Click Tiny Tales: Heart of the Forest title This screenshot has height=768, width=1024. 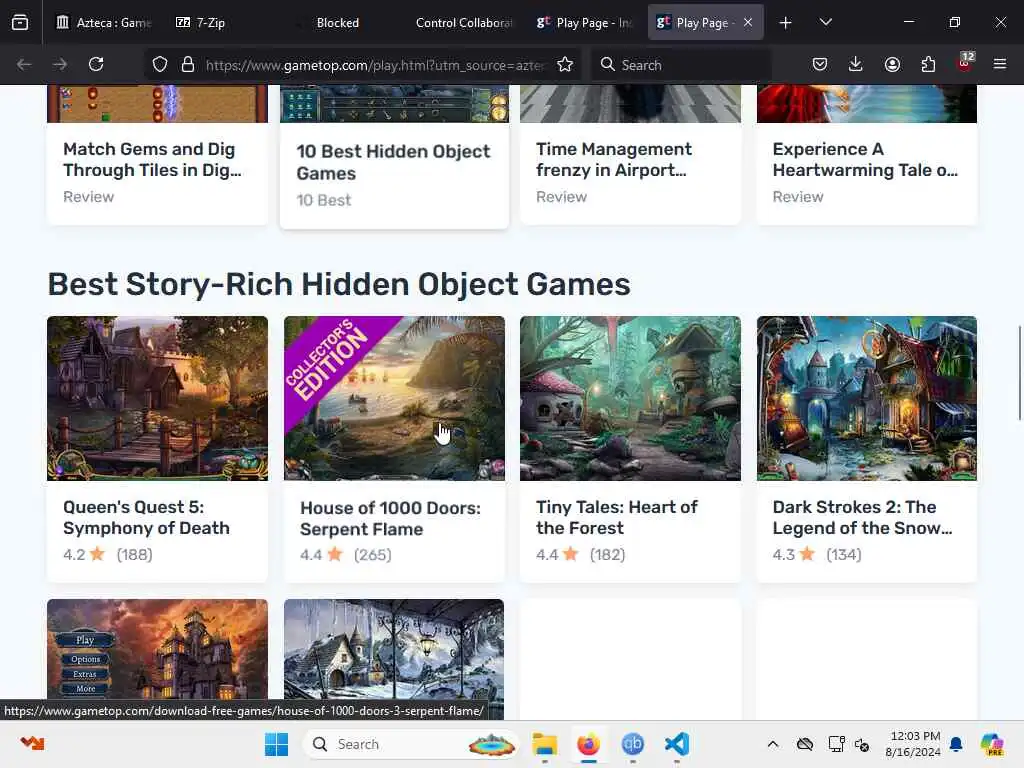tap(616, 517)
